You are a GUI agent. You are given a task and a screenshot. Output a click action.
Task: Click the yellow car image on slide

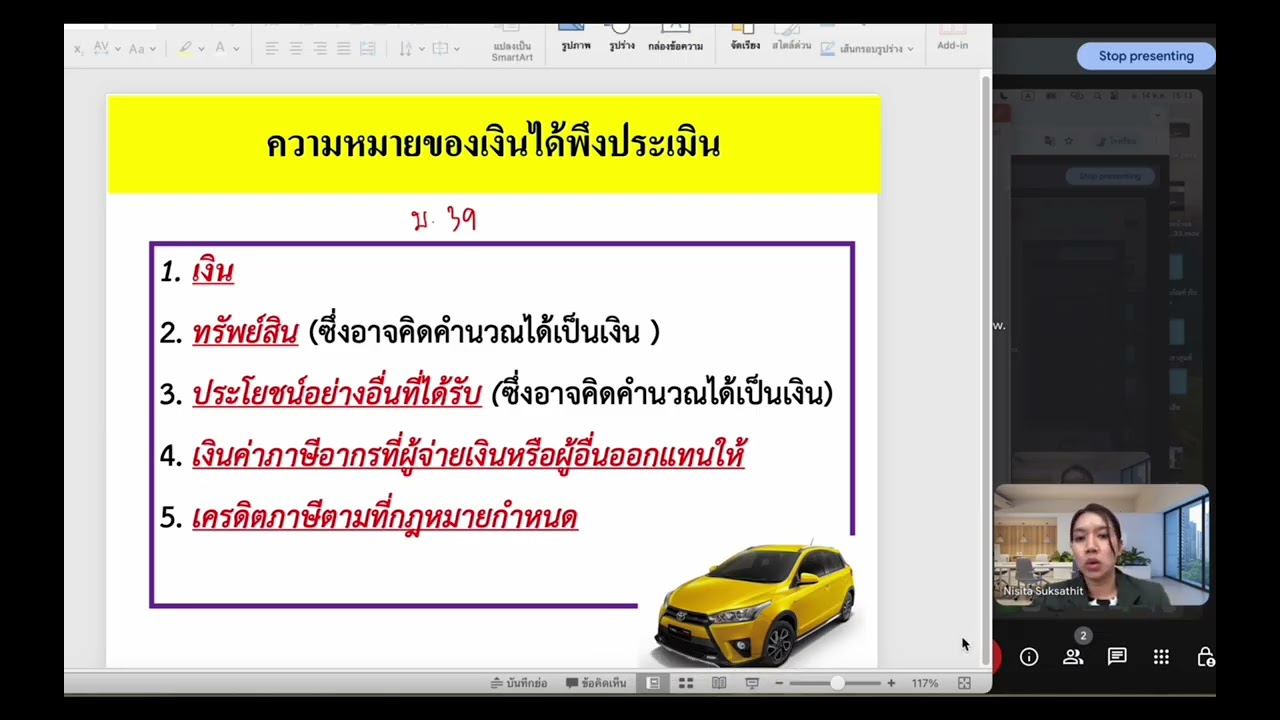tap(757, 604)
